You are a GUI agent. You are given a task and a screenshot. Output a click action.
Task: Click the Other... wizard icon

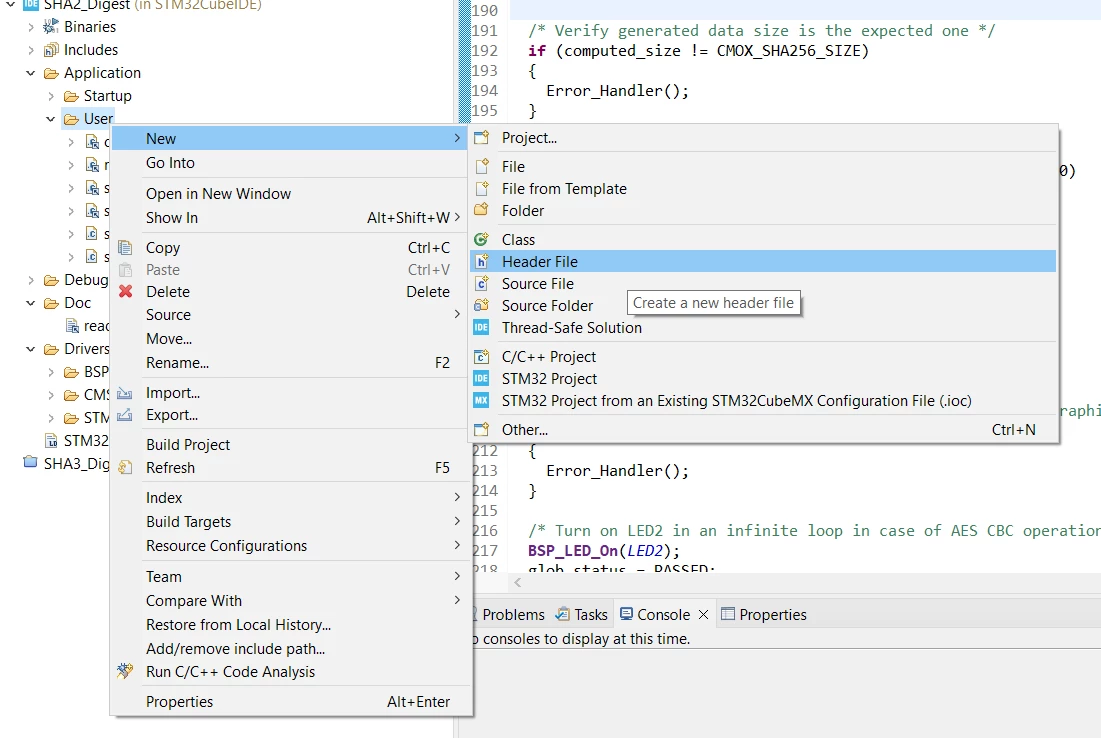pos(481,429)
